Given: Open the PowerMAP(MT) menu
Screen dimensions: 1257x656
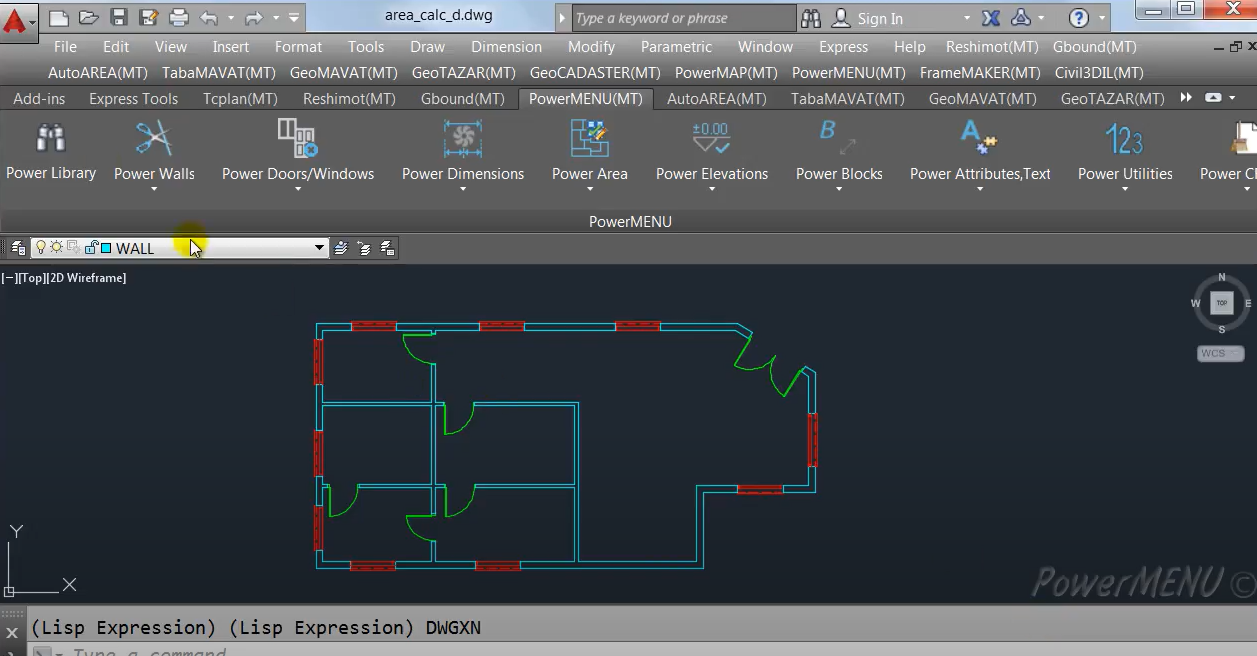Looking at the screenshot, I should click(726, 72).
